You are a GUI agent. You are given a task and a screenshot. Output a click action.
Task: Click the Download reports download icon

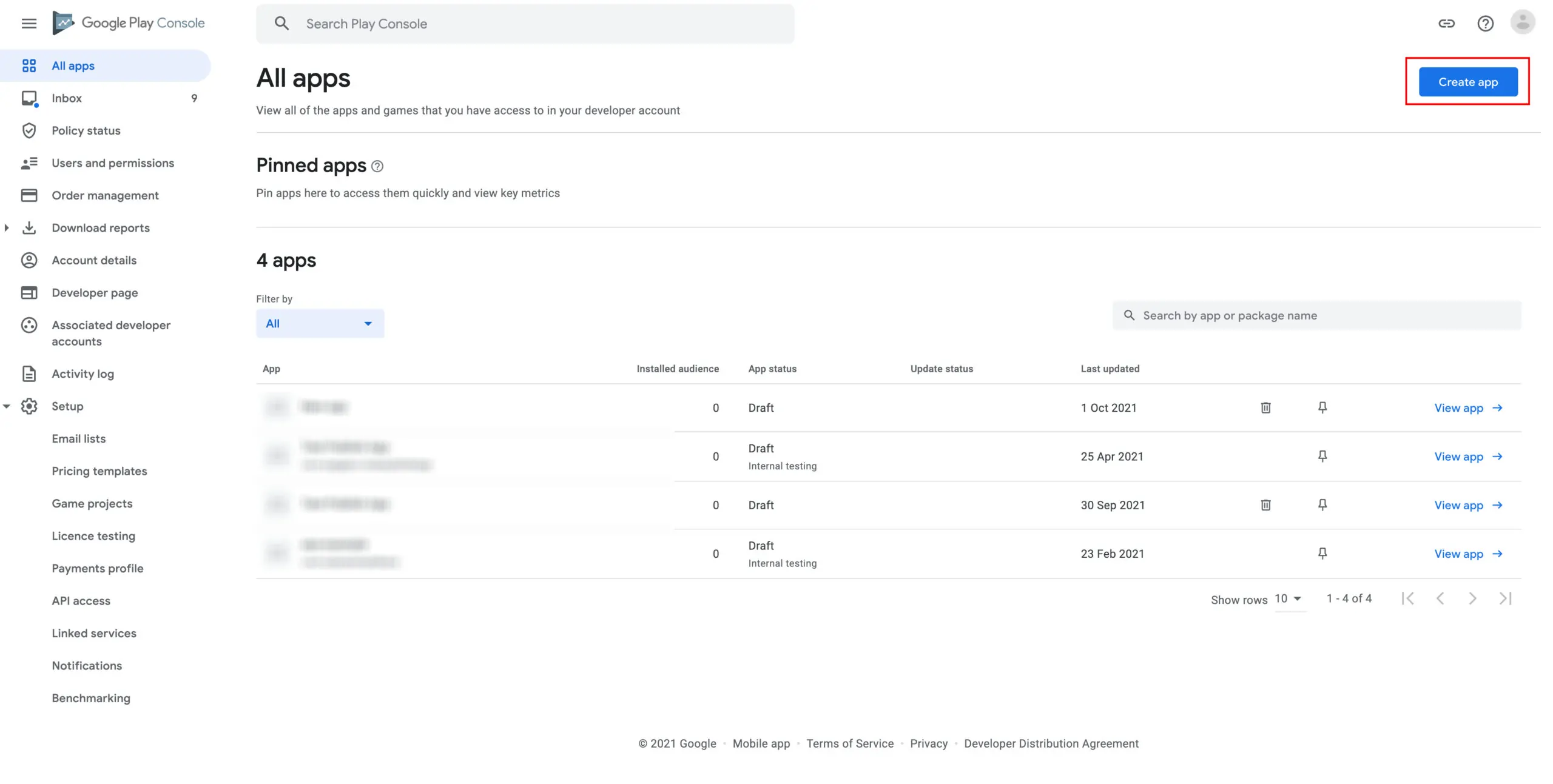tap(29, 228)
